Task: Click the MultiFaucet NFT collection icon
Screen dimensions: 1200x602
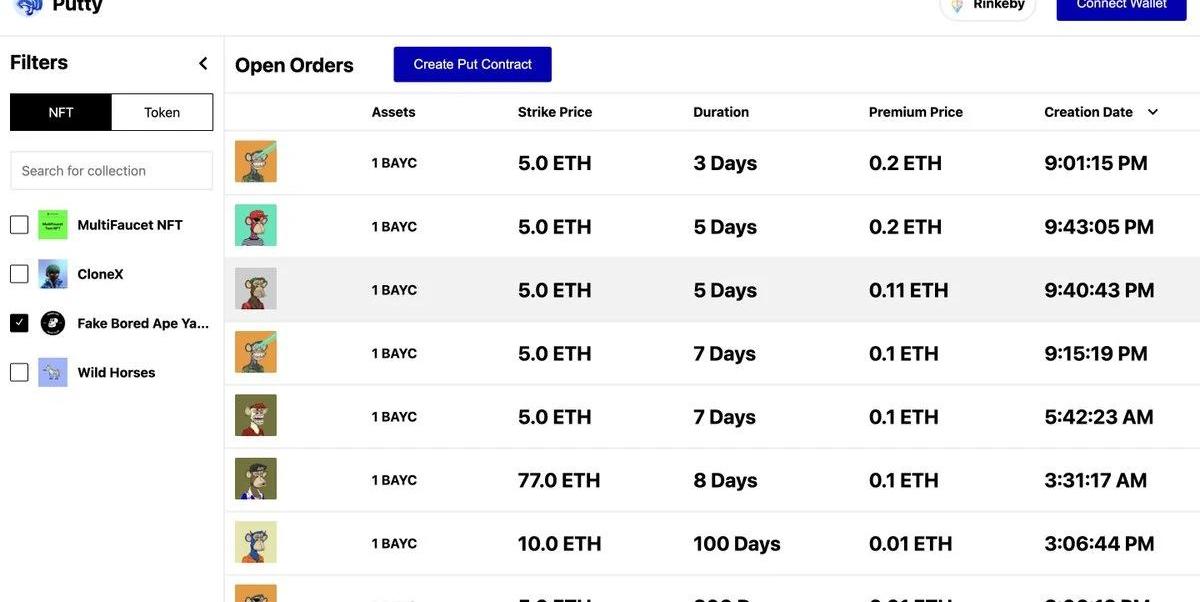Action: (53, 225)
